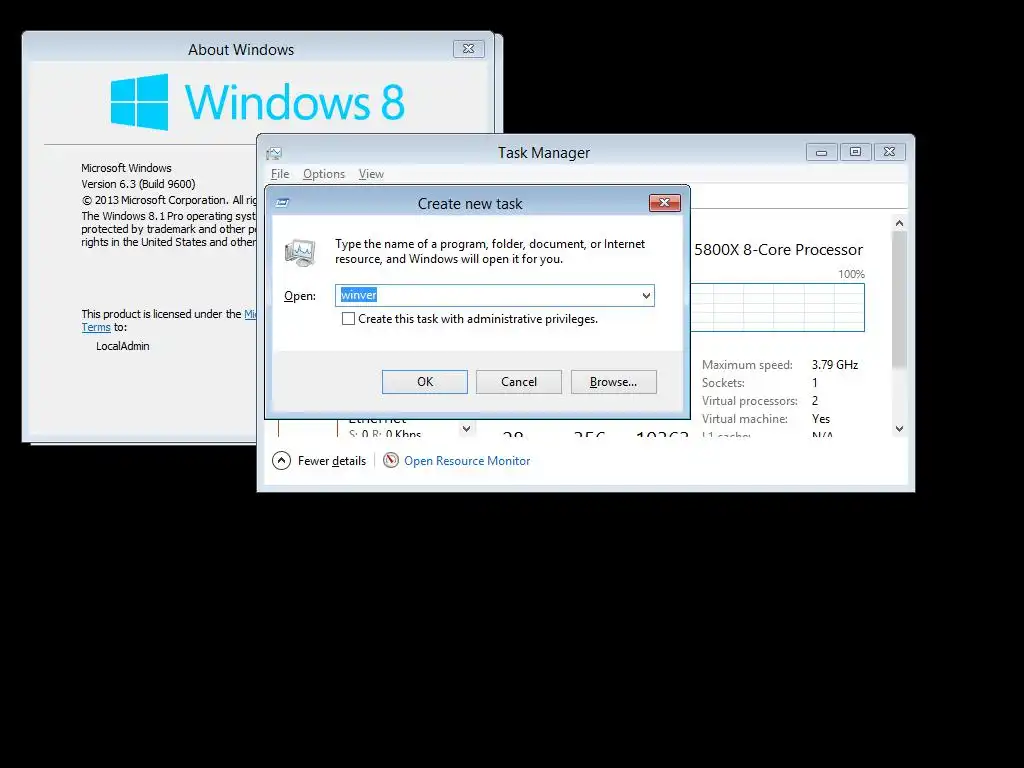Click the scroll up arrow in Task Manager

899,223
